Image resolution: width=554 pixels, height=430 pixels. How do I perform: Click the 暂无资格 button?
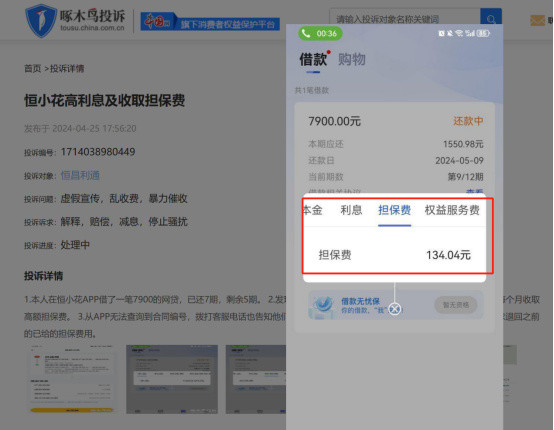(455, 305)
